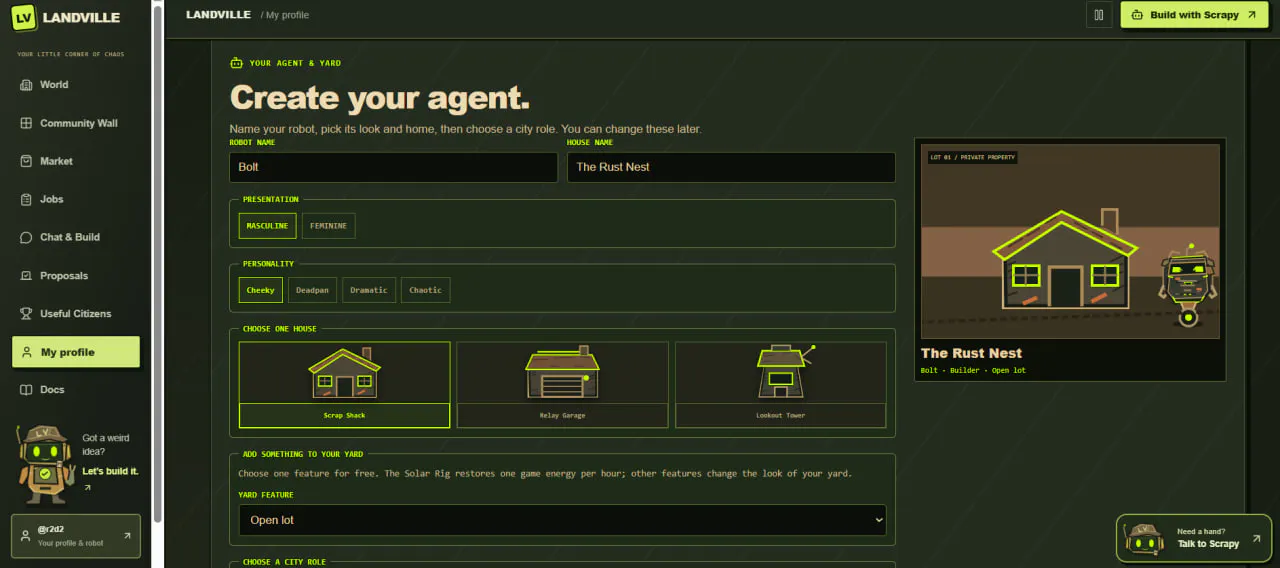Click the Create your agent heading
The width and height of the screenshot is (1280, 568).
380,98
